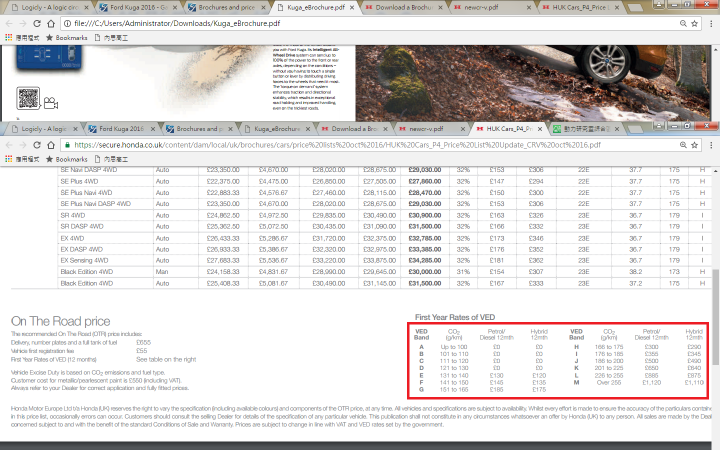Go forward in the Kuga_eBrochure.pdf window
This screenshot has height=450, width=720.
pos(22,23)
